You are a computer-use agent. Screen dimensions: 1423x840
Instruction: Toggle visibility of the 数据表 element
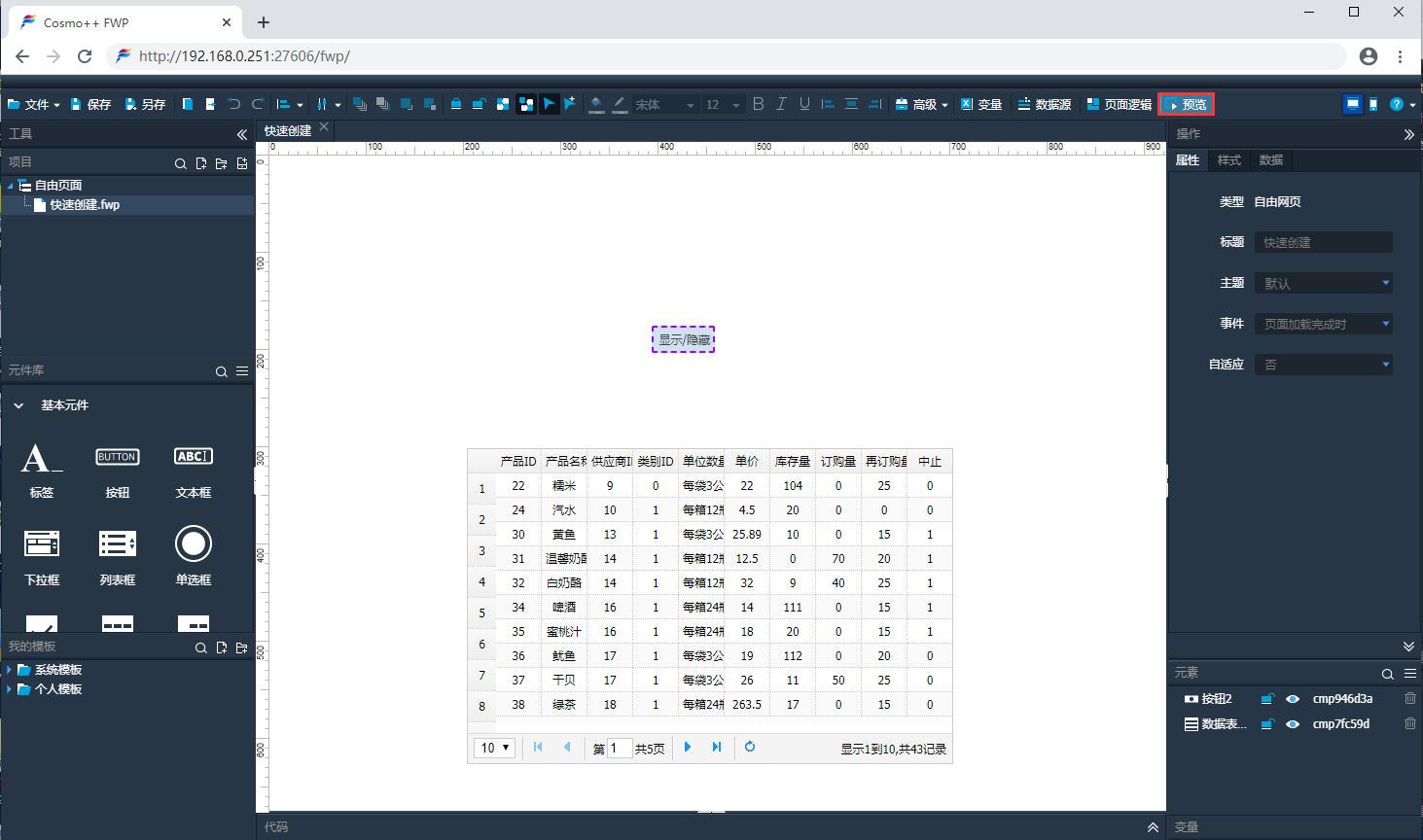point(1293,724)
